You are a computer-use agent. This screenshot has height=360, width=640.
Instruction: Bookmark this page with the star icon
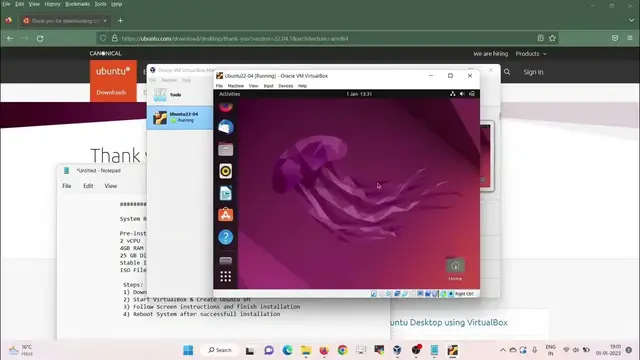pos(552,38)
